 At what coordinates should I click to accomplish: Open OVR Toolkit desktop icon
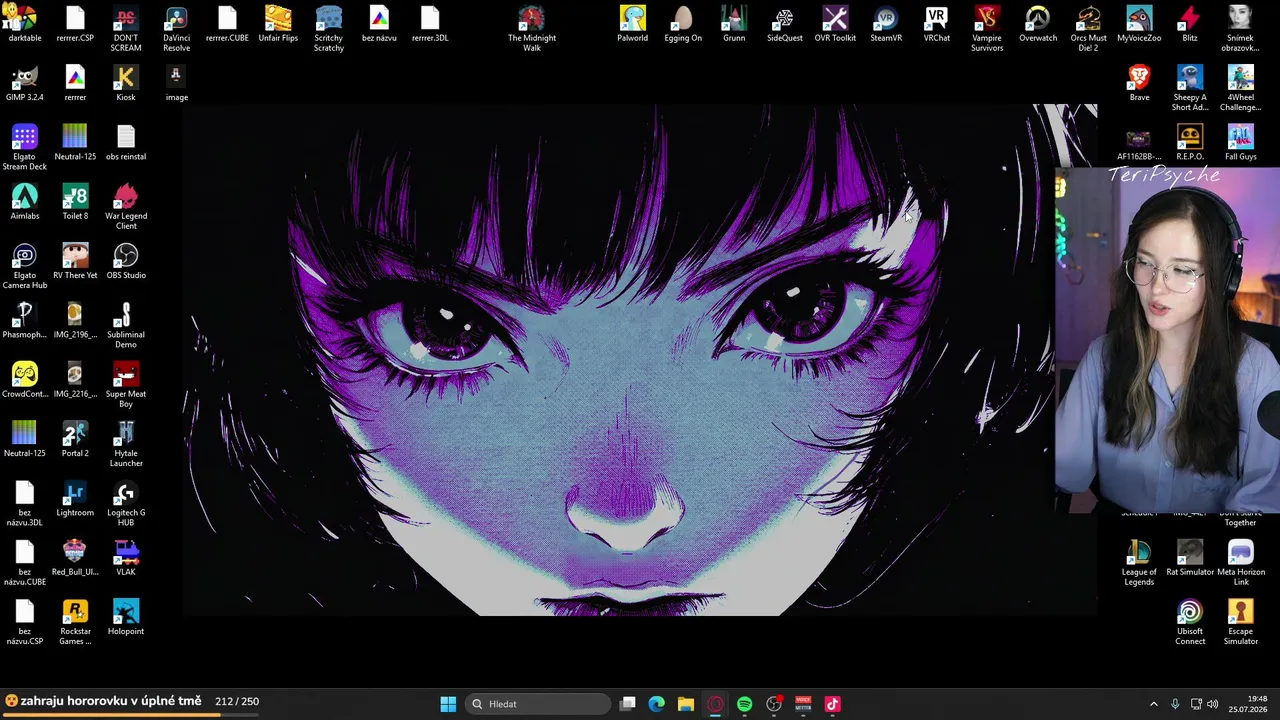click(835, 25)
